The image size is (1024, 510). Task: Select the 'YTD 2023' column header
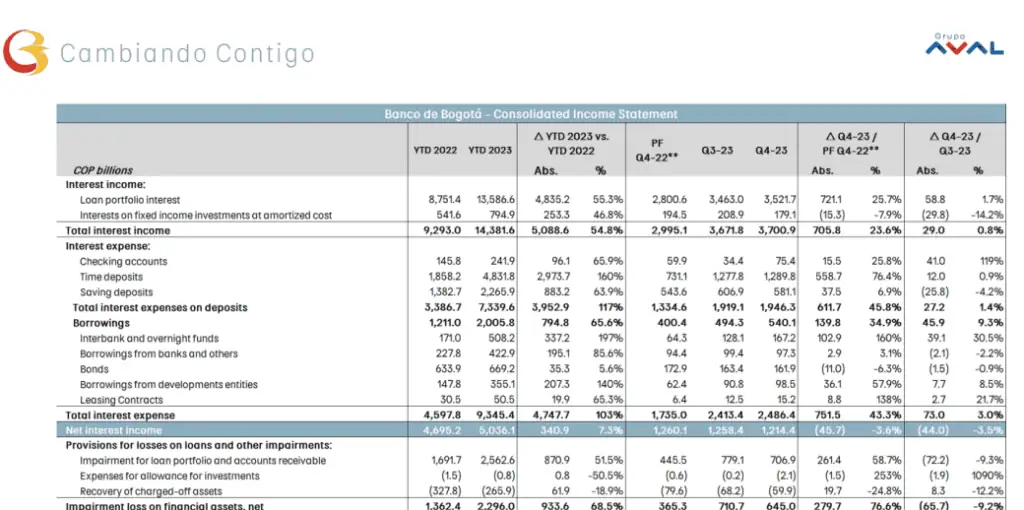click(490, 151)
